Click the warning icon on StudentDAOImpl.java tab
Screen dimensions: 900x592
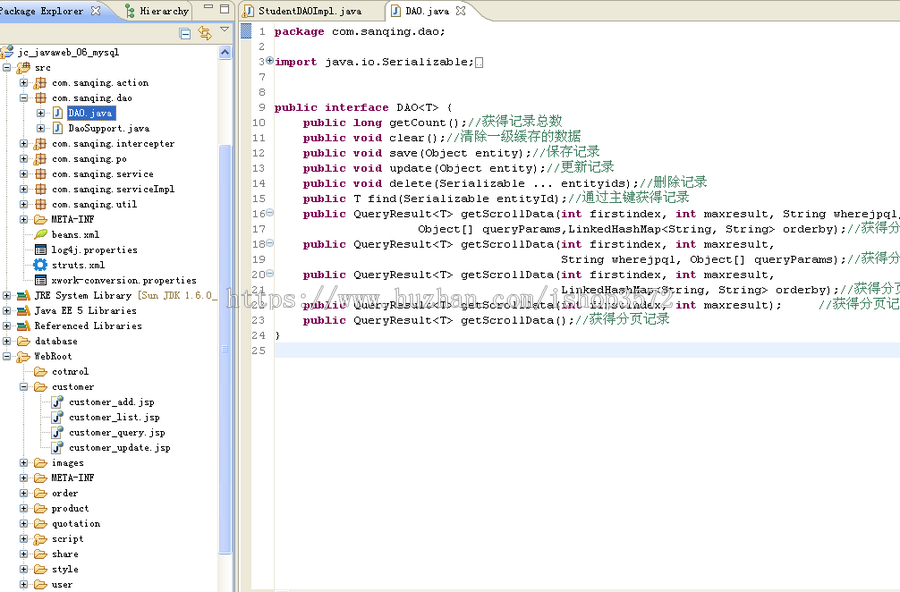(x=247, y=14)
